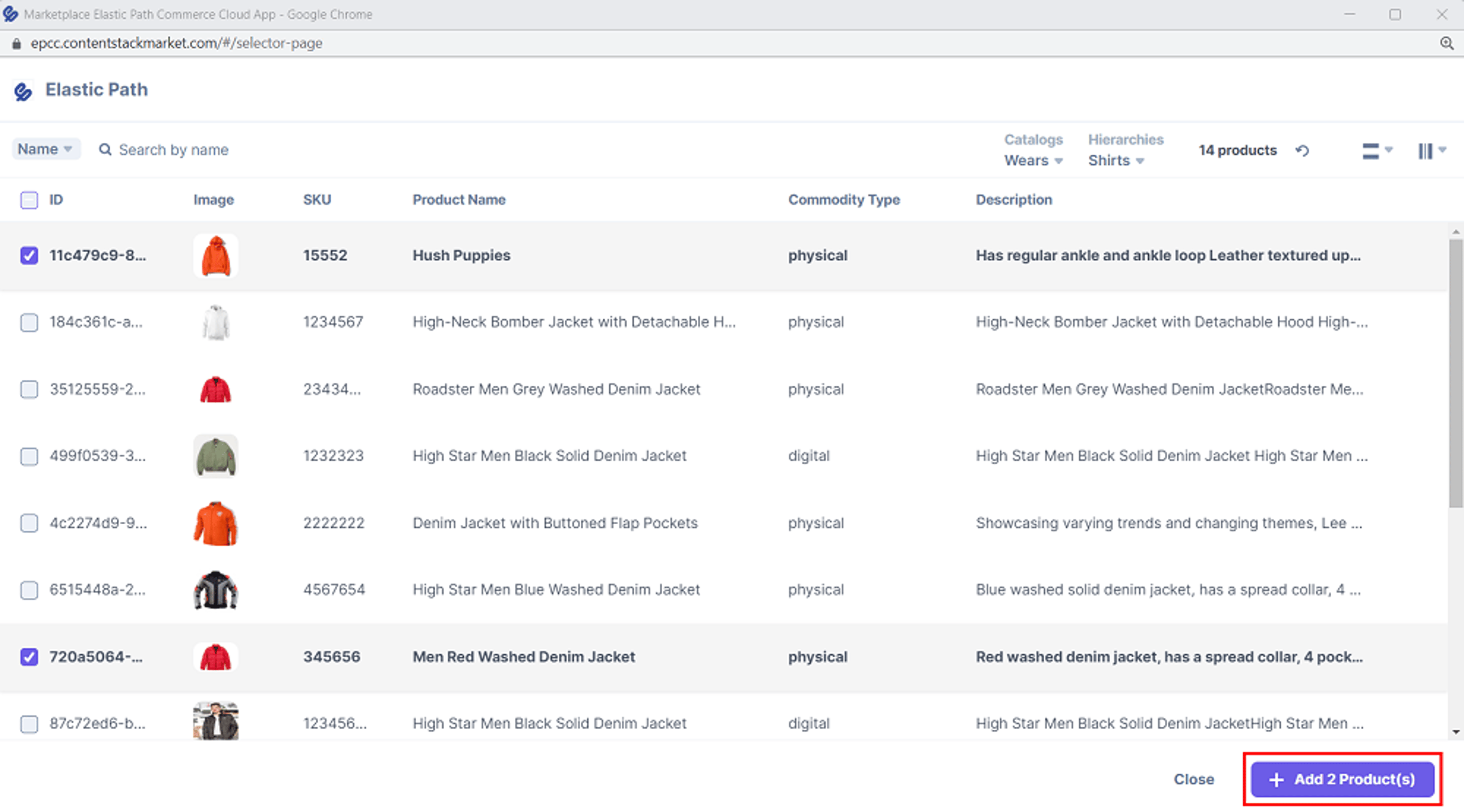Click the Hush Puppies product name
The width and height of the screenshot is (1464, 812).
461,256
